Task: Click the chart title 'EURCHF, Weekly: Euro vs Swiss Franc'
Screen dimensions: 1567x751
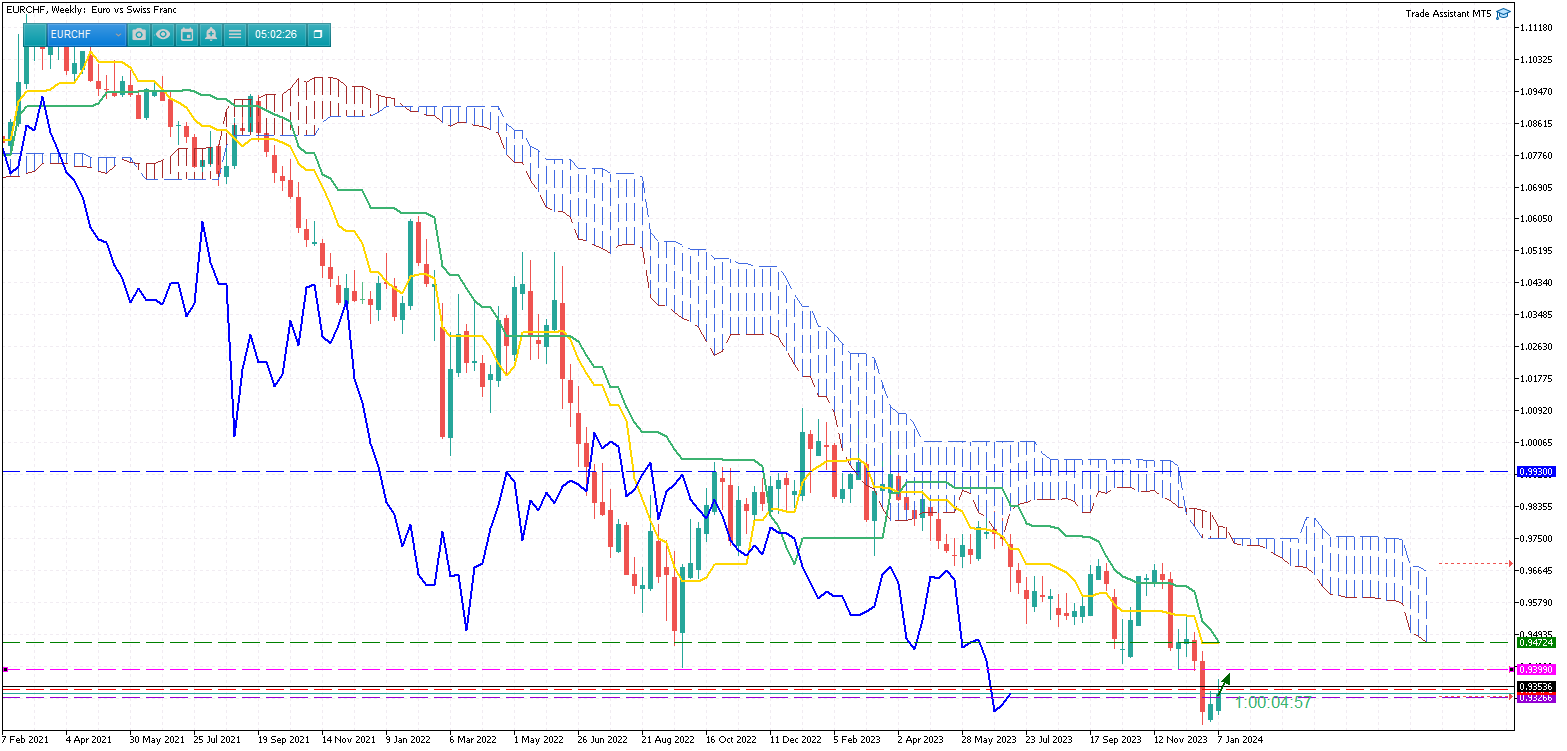Action: (92, 9)
